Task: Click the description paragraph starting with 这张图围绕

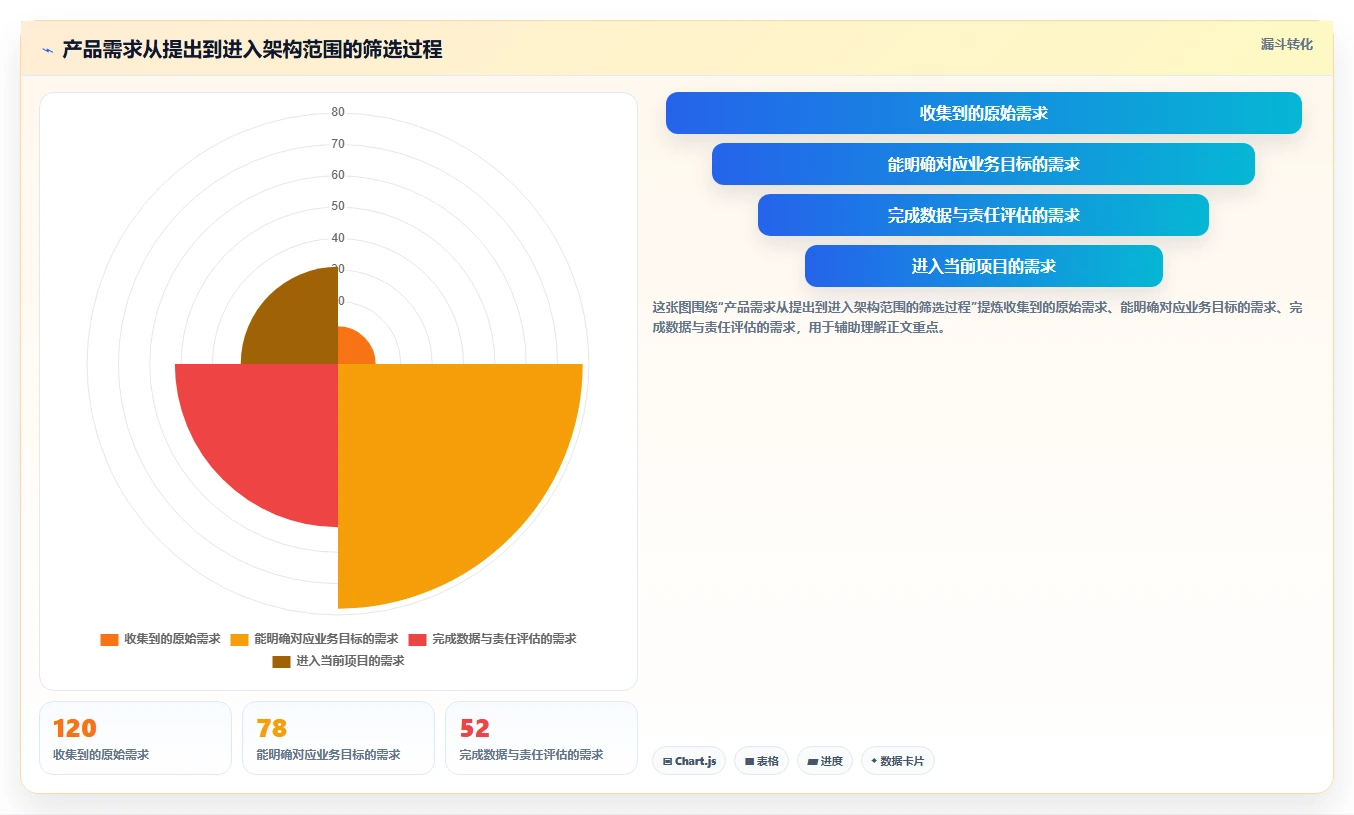Action: (977, 317)
